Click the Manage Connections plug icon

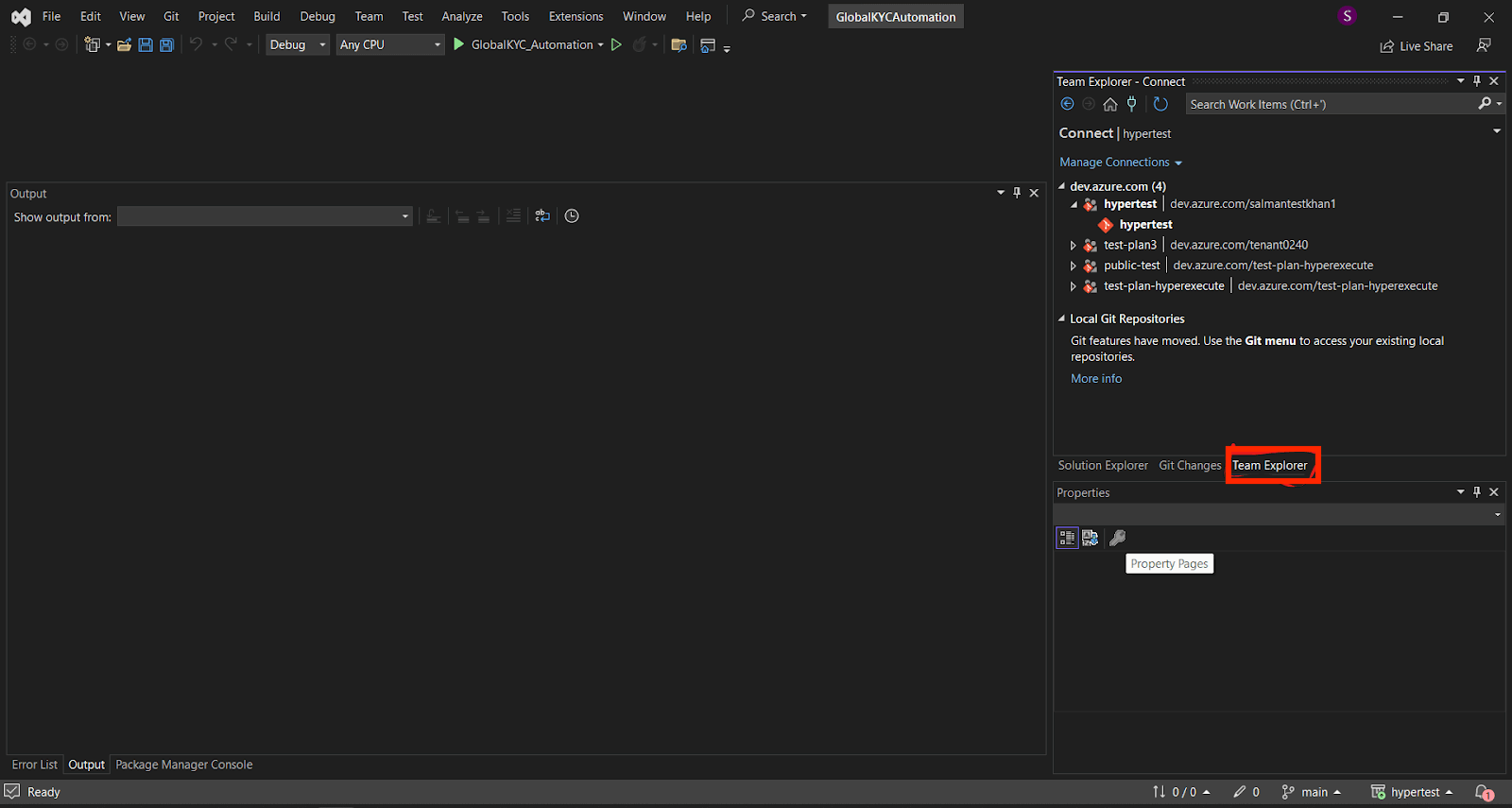pos(1131,104)
